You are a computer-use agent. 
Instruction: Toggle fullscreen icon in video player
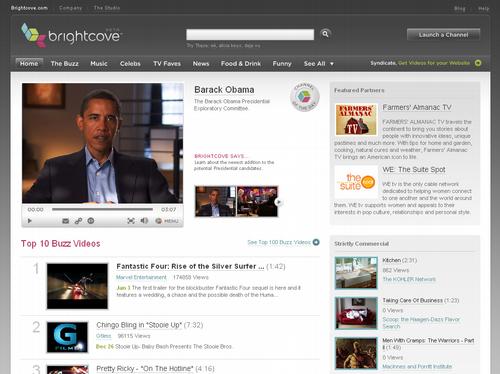point(131,221)
